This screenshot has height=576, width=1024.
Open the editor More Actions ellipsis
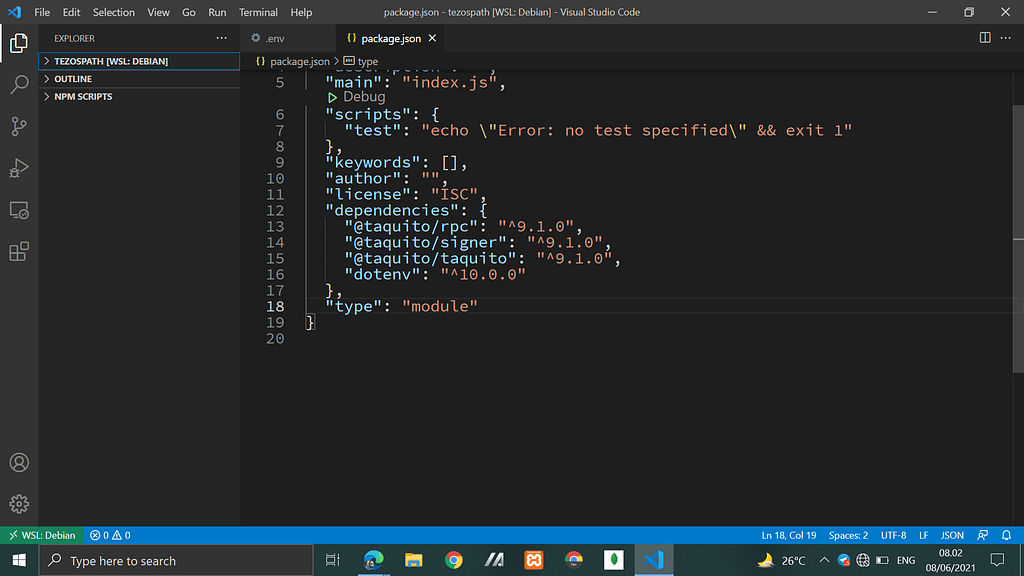click(x=1006, y=38)
